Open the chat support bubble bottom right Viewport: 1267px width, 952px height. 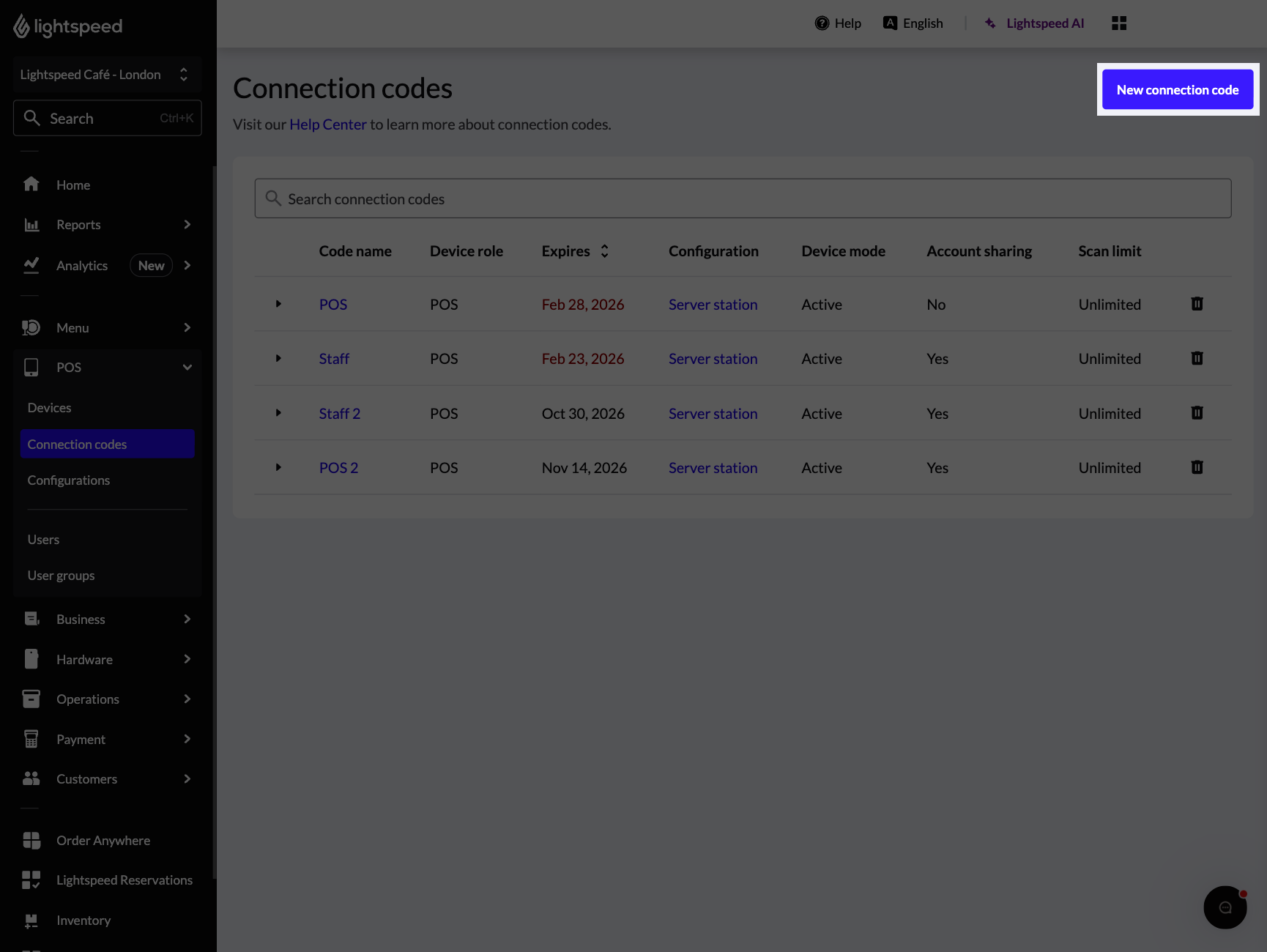click(1226, 907)
